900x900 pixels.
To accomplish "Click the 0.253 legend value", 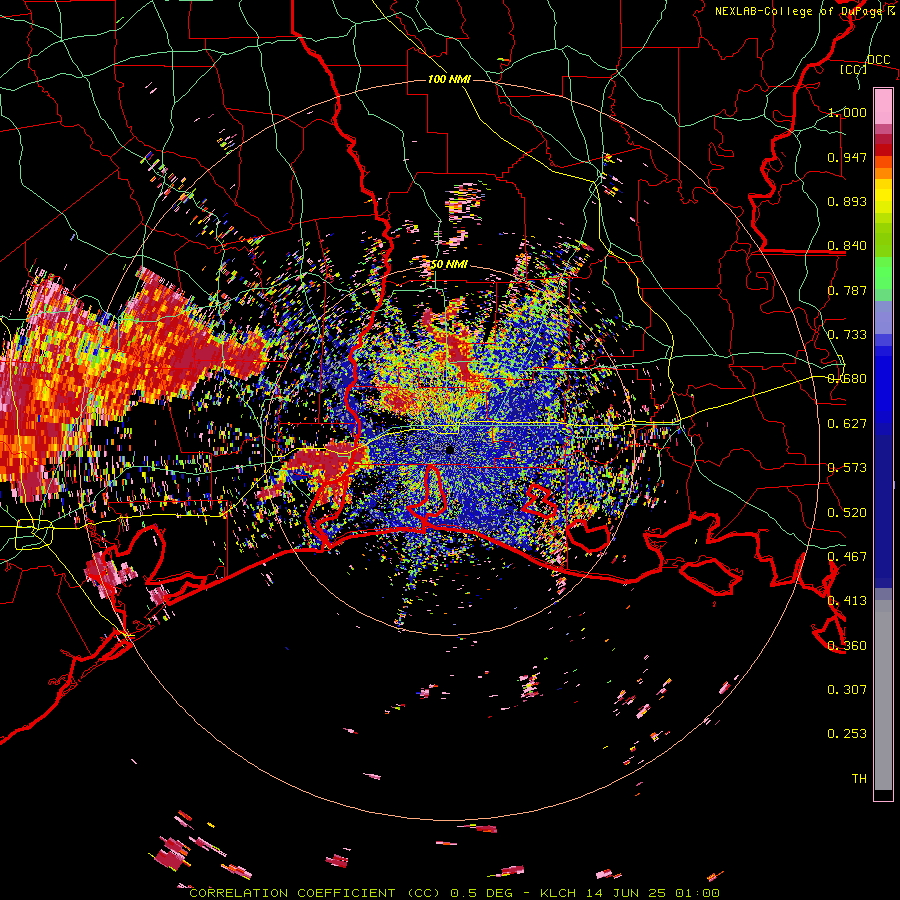I will click(847, 734).
